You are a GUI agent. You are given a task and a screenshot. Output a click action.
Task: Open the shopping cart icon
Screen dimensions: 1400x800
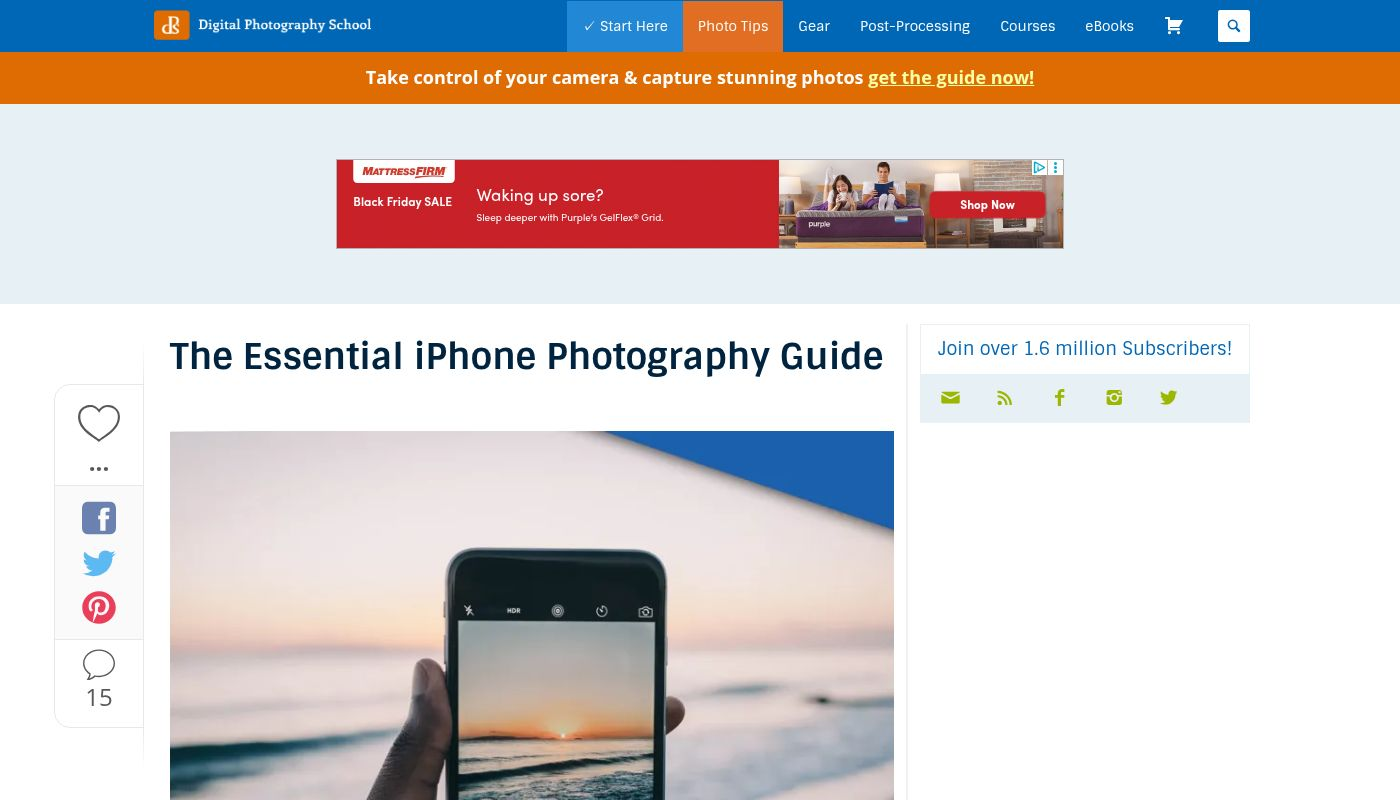(1174, 26)
